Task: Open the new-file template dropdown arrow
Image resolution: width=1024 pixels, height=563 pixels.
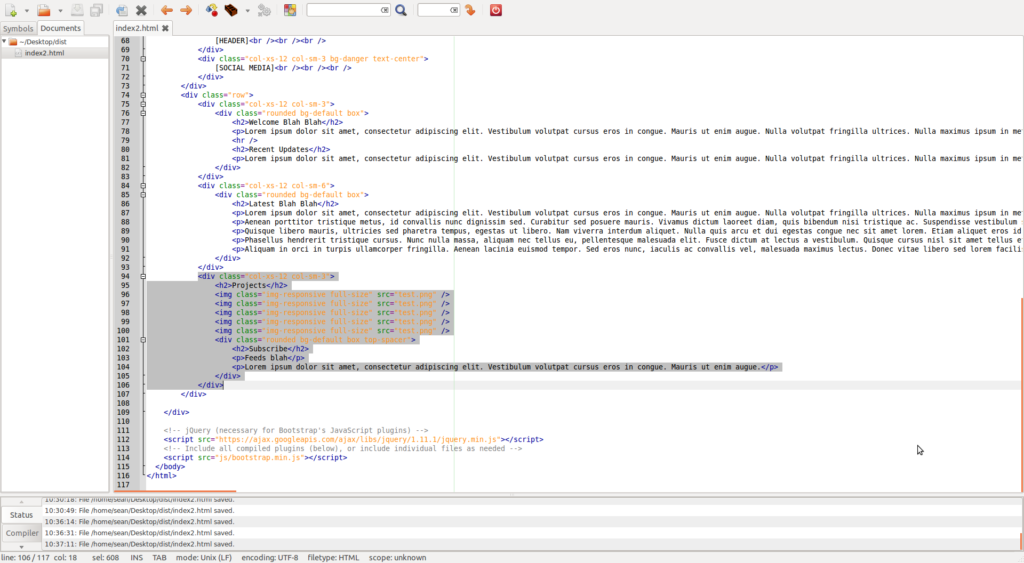Action: 27,10
